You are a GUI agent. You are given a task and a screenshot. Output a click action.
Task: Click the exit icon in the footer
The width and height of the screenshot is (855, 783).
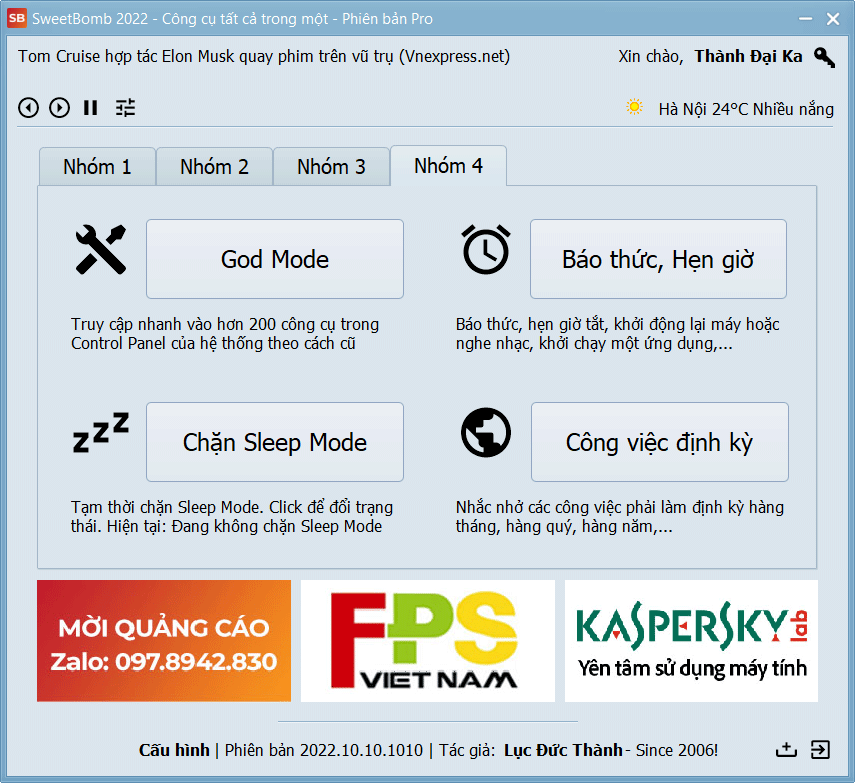pos(820,750)
